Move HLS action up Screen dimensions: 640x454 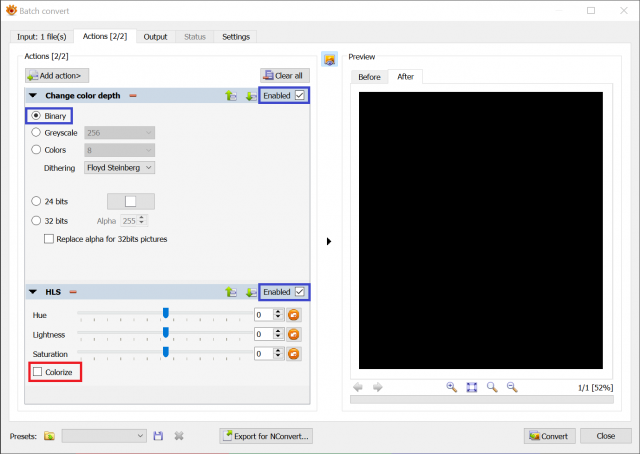click(231, 292)
